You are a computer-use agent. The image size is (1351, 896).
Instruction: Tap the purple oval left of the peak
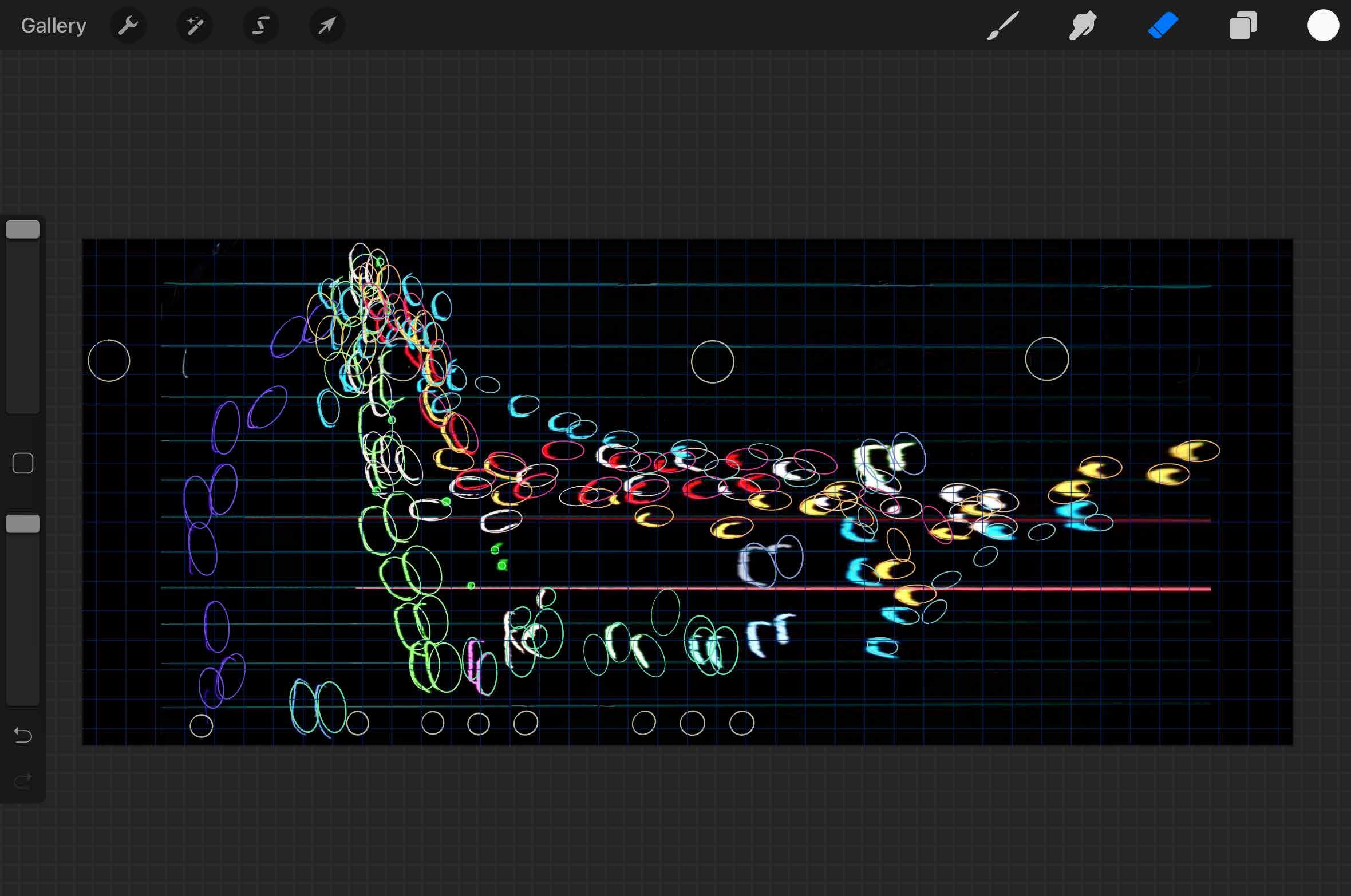coord(289,338)
